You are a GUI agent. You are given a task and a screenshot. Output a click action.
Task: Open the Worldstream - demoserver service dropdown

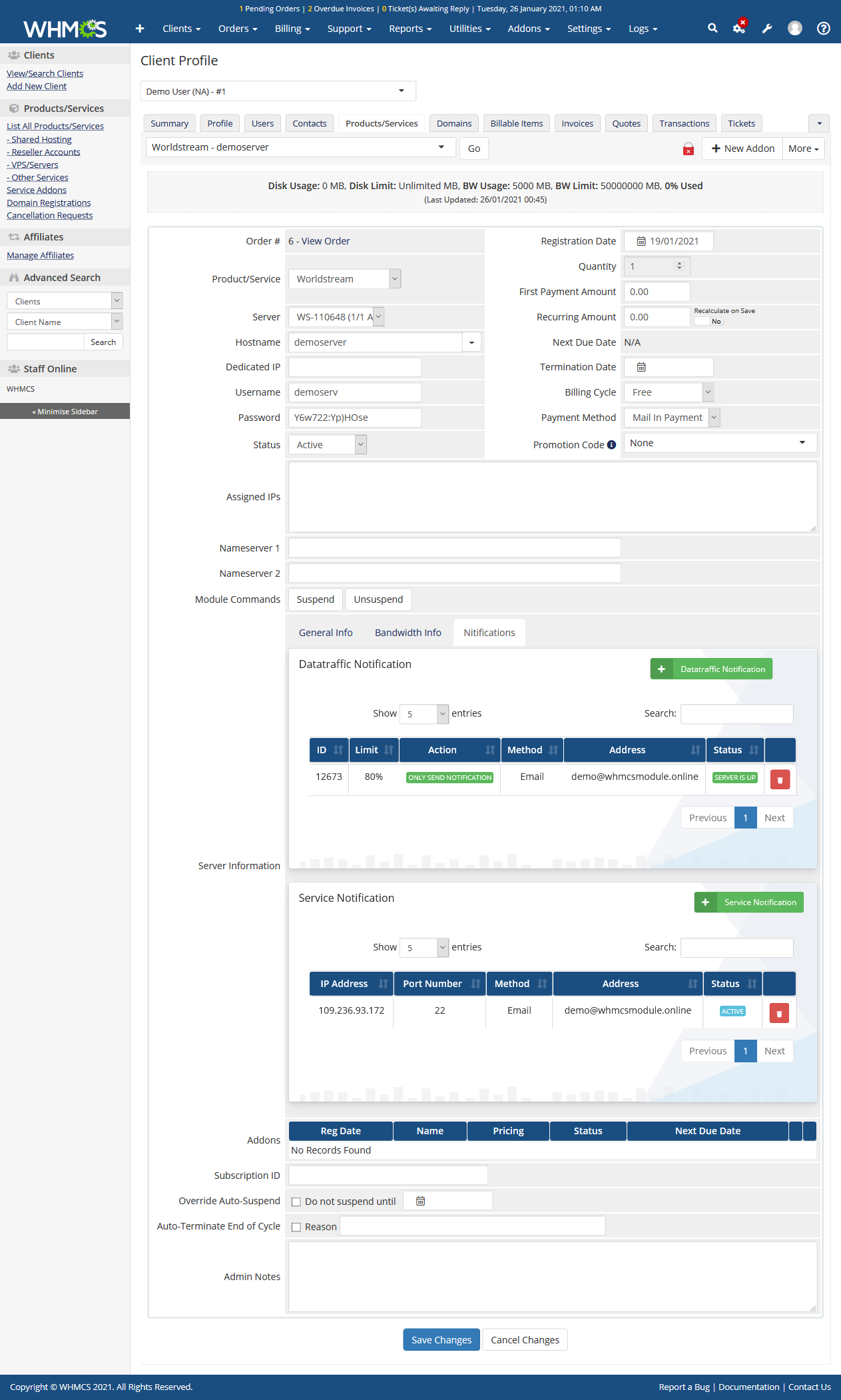[300, 147]
